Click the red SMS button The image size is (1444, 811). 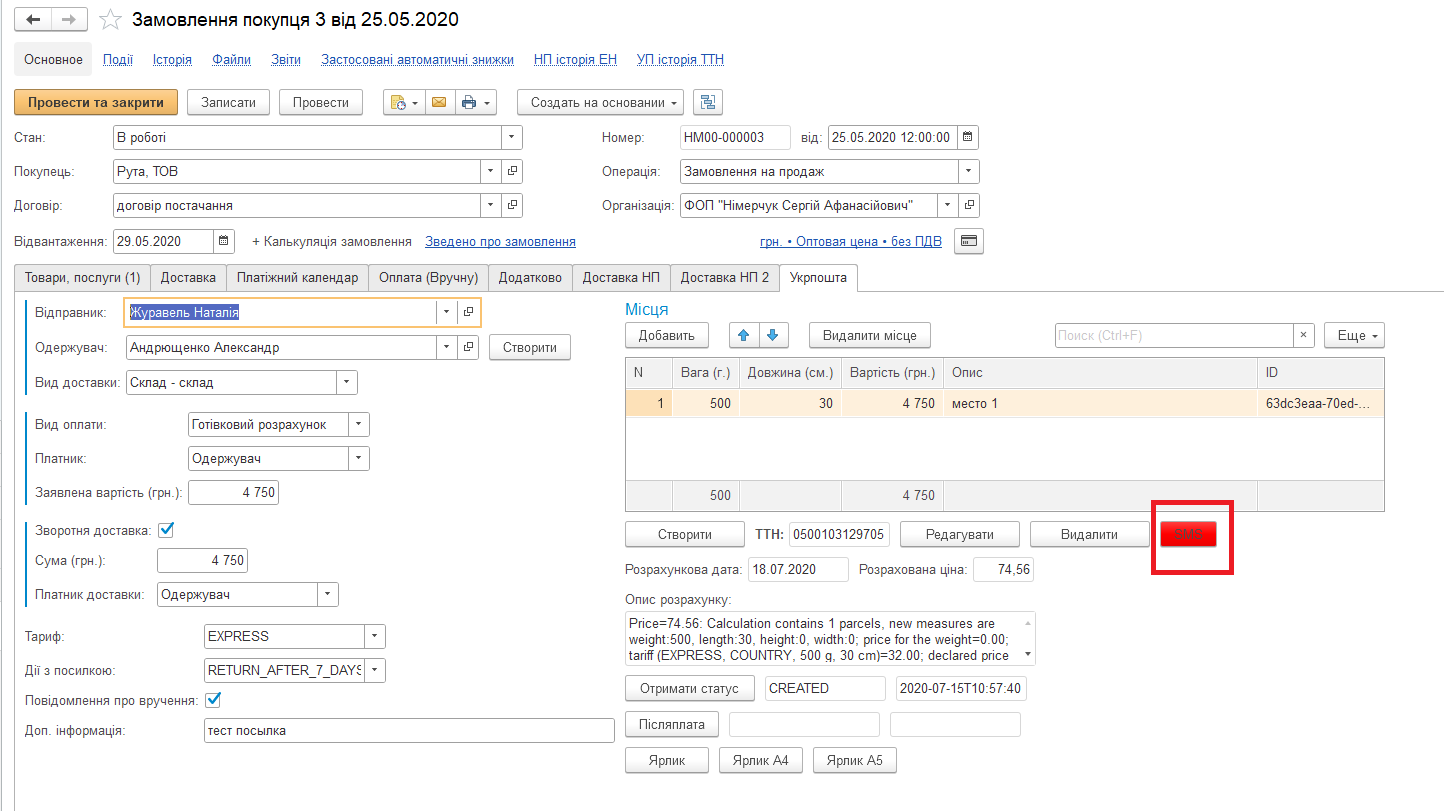click(x=1188, y=534)
